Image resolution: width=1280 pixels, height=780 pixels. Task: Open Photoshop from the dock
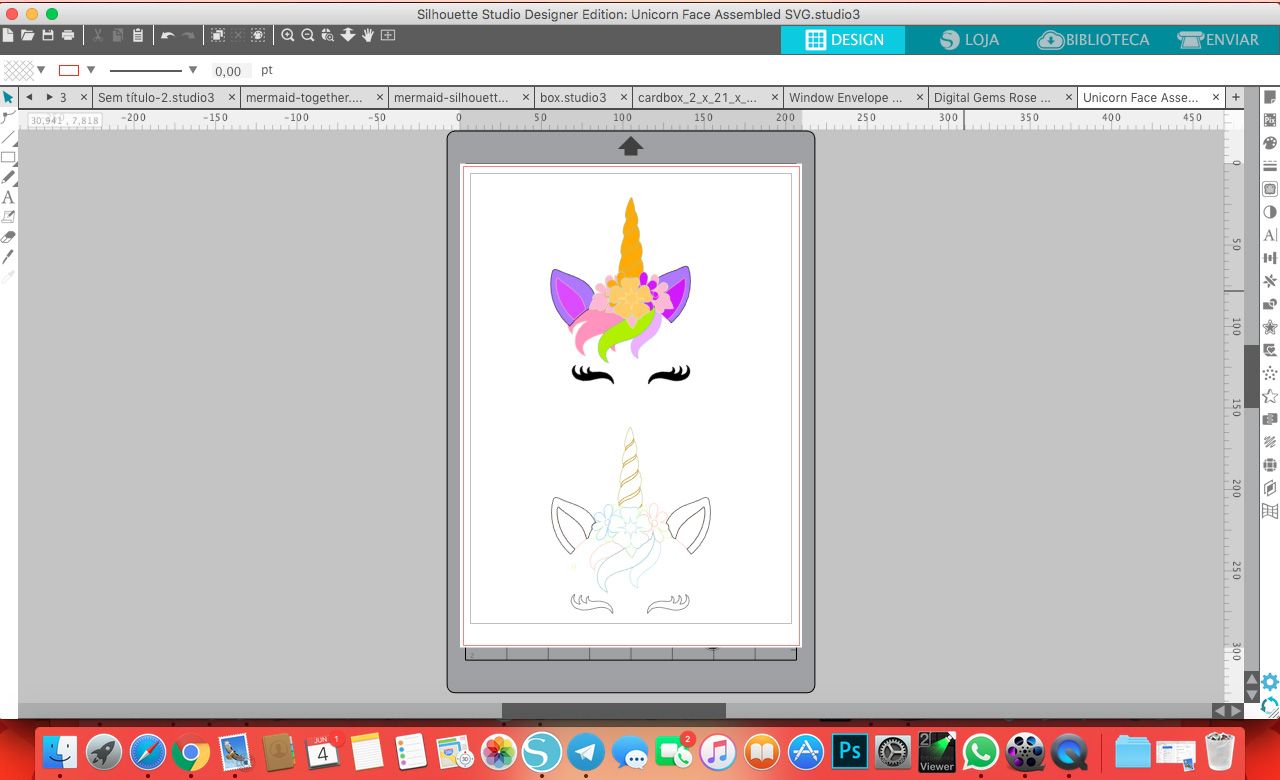point(849,750)
